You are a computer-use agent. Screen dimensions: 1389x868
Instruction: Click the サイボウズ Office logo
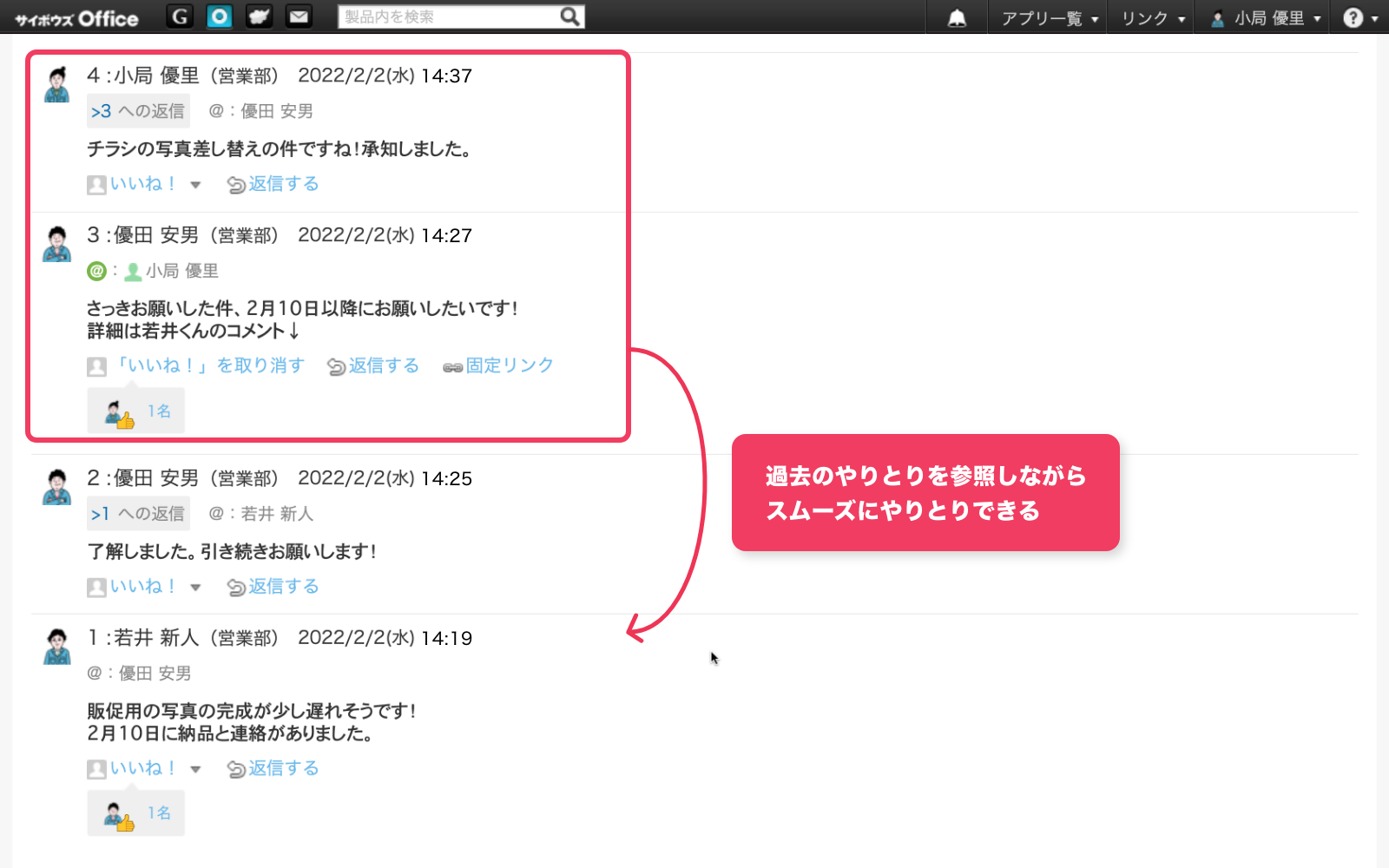pyautogui.click(x=76, y=18)
